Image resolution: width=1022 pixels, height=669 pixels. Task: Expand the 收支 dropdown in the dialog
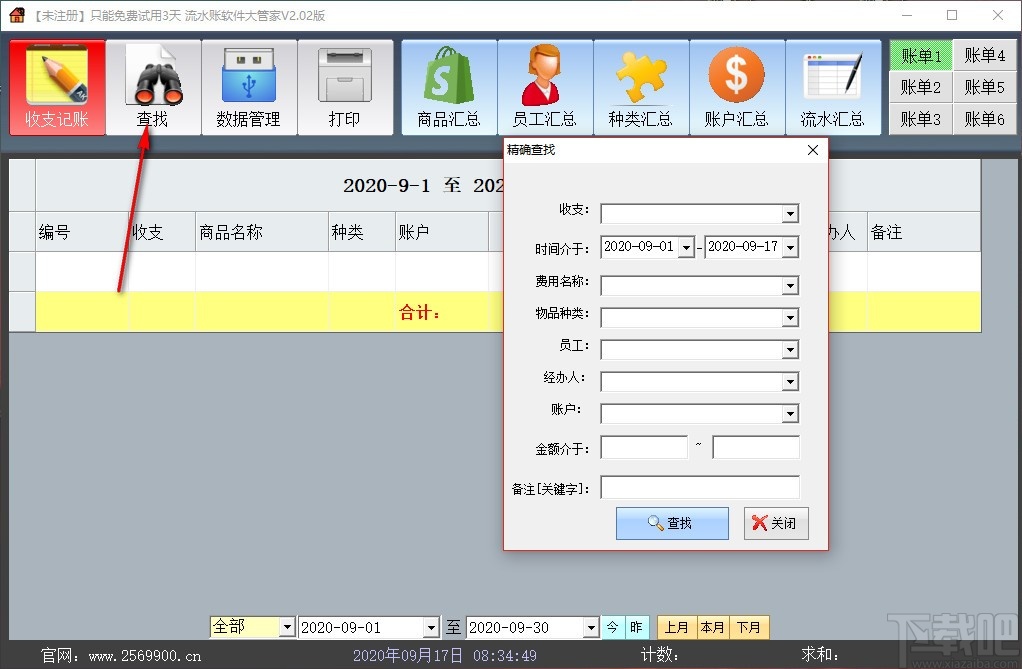789,213
